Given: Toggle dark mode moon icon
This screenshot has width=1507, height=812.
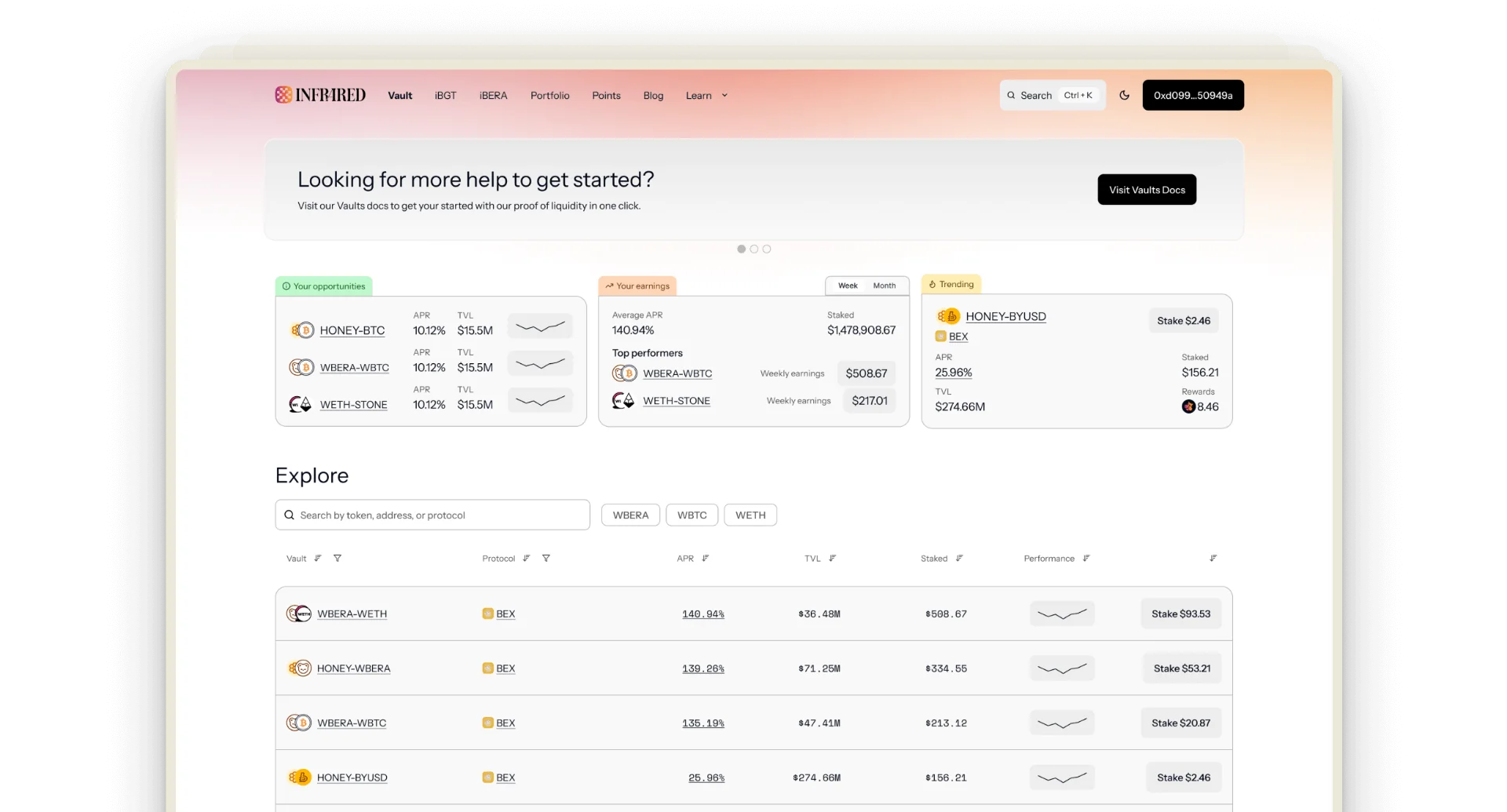Looking at the screenshot, I should [1124, 95].
